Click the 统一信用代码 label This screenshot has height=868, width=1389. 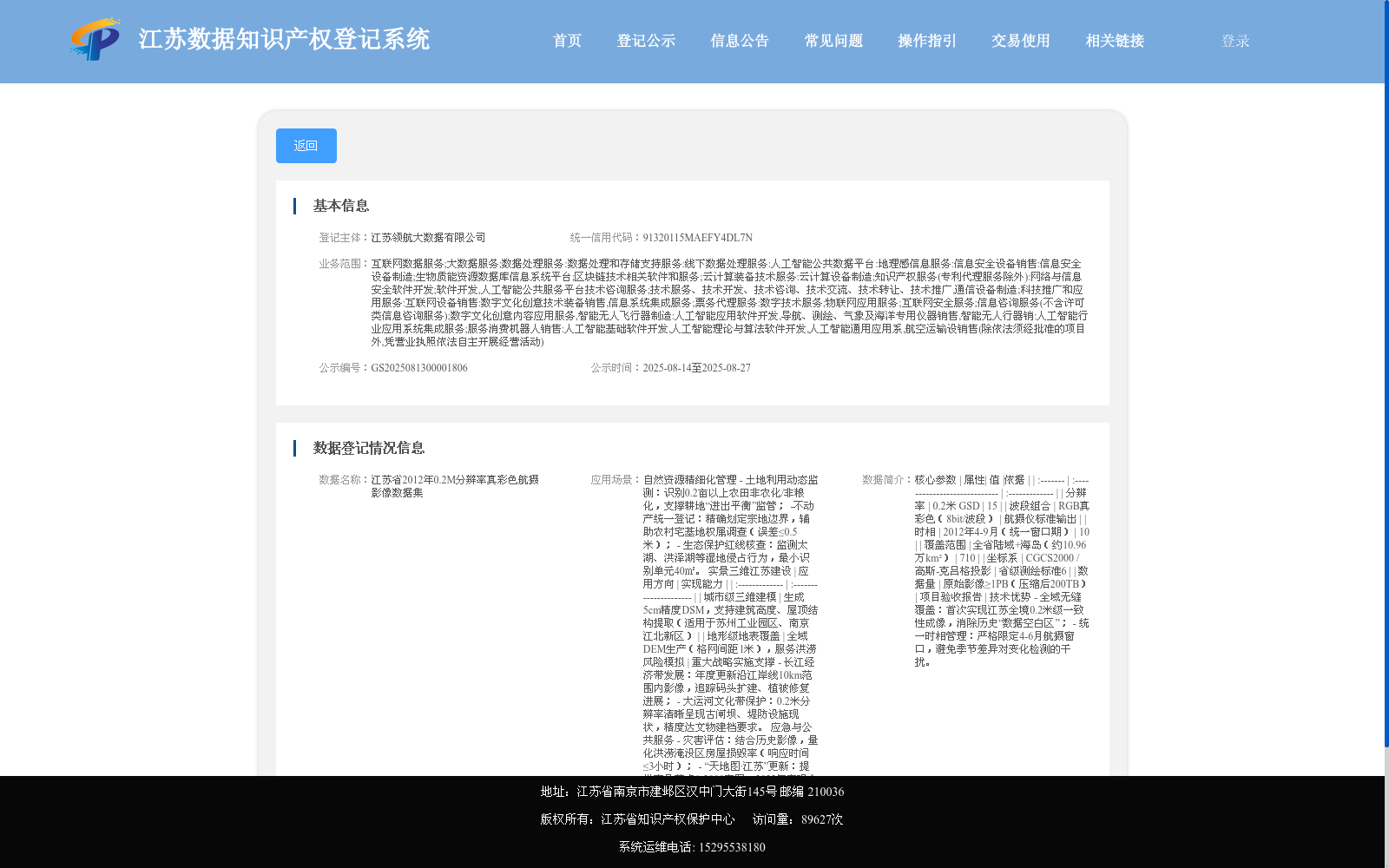point(606,238)
